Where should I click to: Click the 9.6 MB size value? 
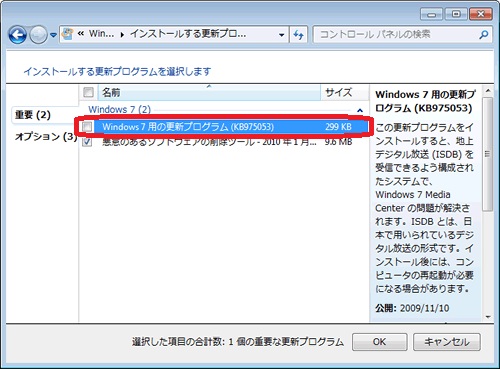pyautogui.click(x=338, y=142)
